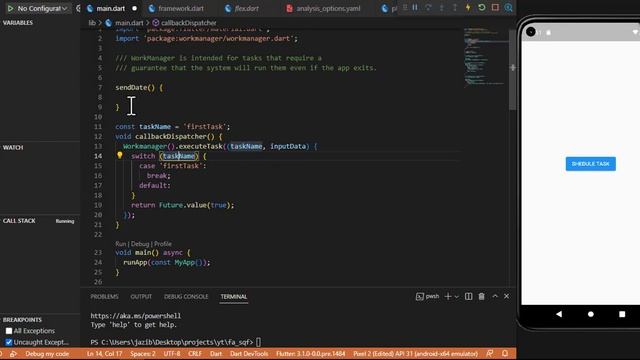The image size is (640, 360).
Task: Tap the emulator Home navigation button
Action: (591, 314)
